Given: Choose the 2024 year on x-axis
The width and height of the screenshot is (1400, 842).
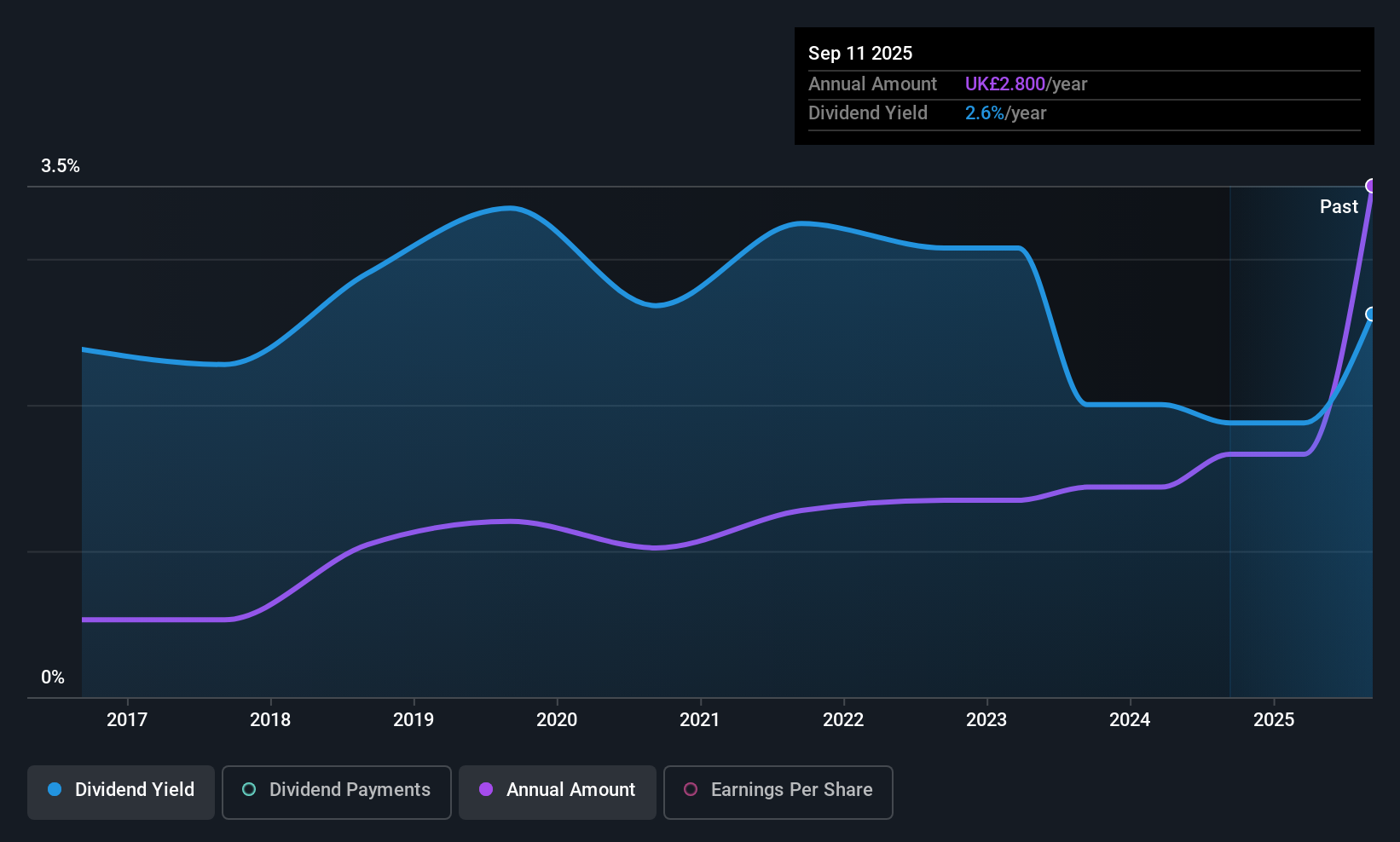Looking at the screenshot, I should tap(1130, 719).
